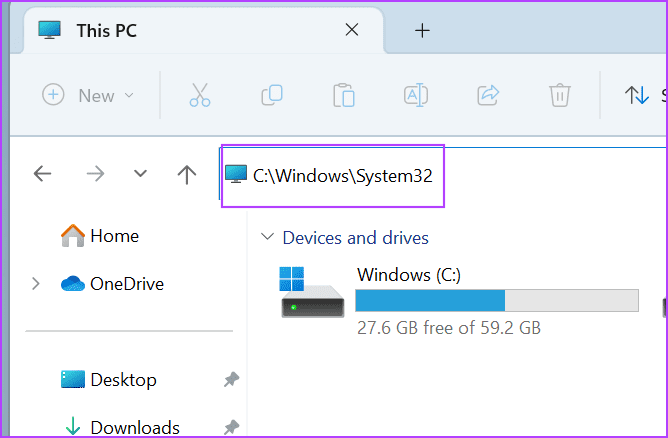Open the New item dropdown

[x=89, y=95]
